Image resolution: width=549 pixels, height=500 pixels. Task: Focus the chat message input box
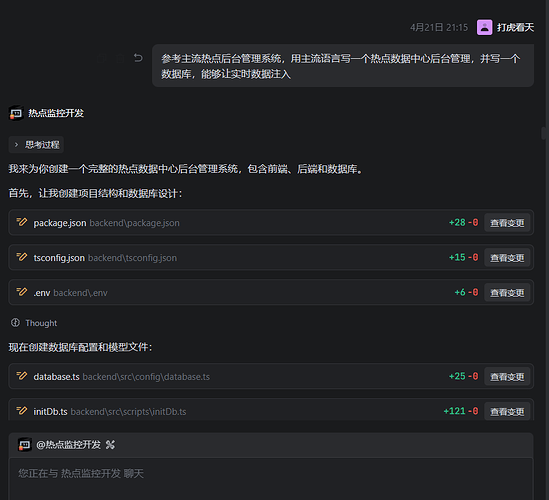pyautogui.click(x=271, y=478)
